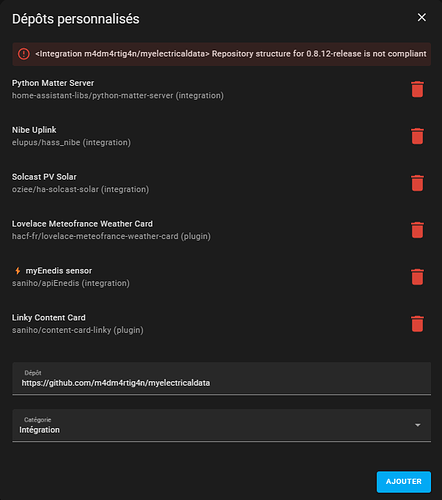
Task: Click the repository not compliant error message
Action: 231,54
